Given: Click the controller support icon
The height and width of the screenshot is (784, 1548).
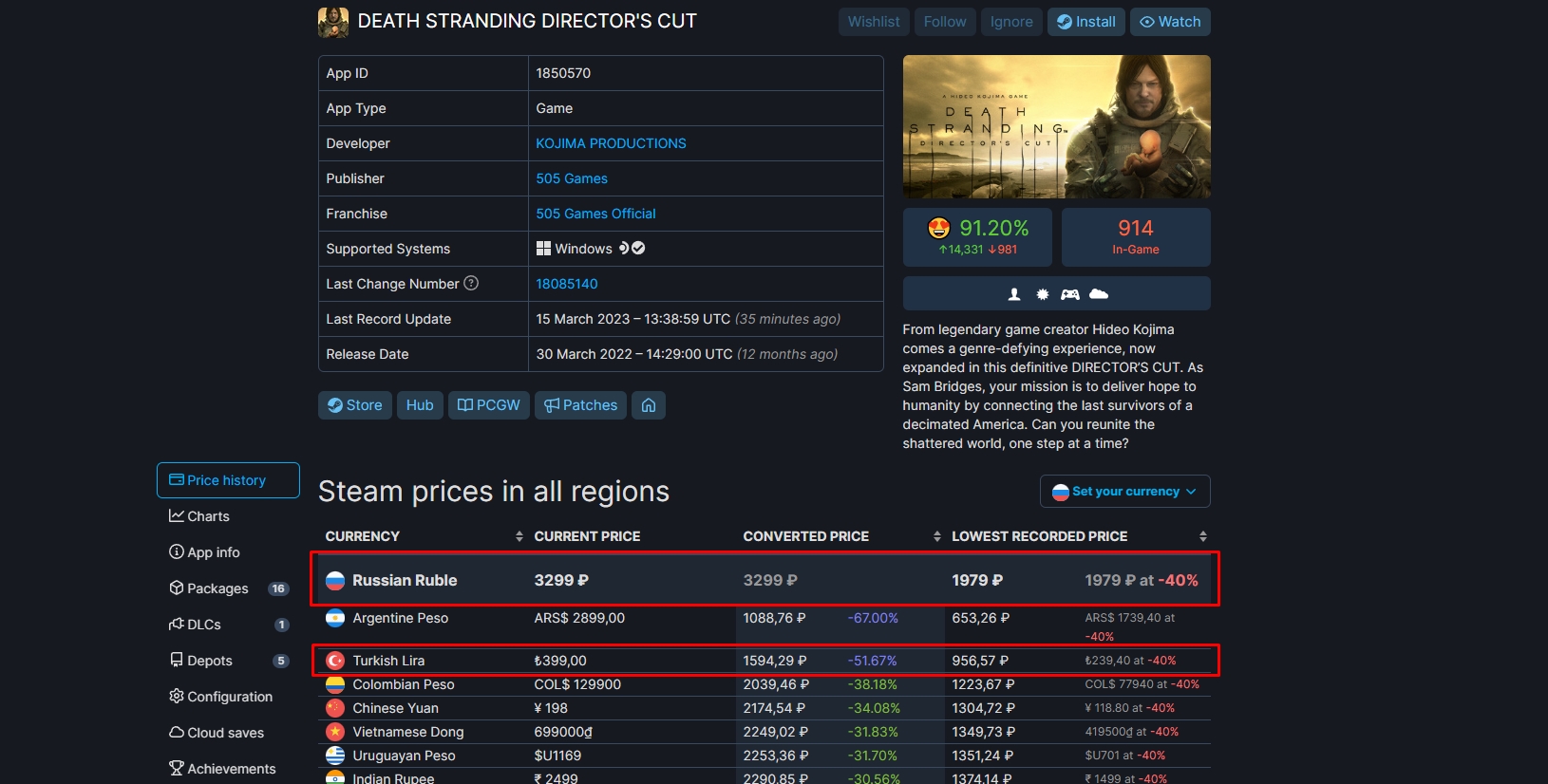Looking at the screenshot, I should click(1070, 294).
